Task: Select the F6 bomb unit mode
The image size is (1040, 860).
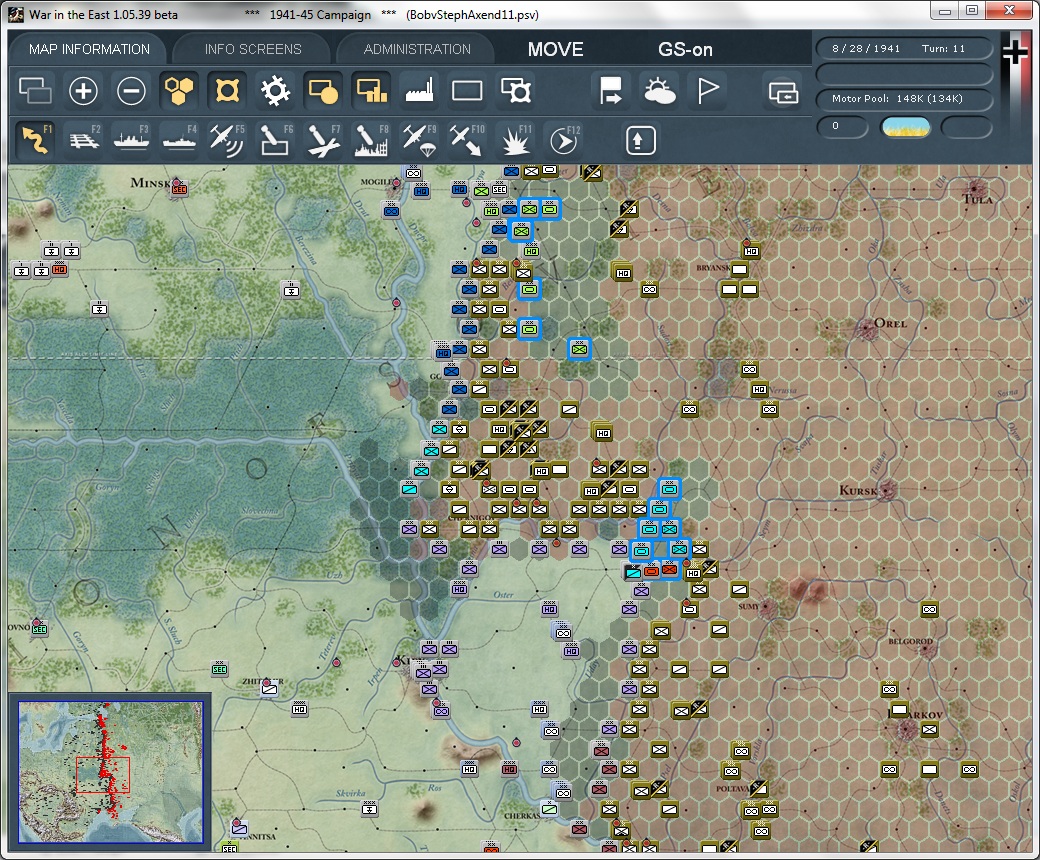Action: 275,139
